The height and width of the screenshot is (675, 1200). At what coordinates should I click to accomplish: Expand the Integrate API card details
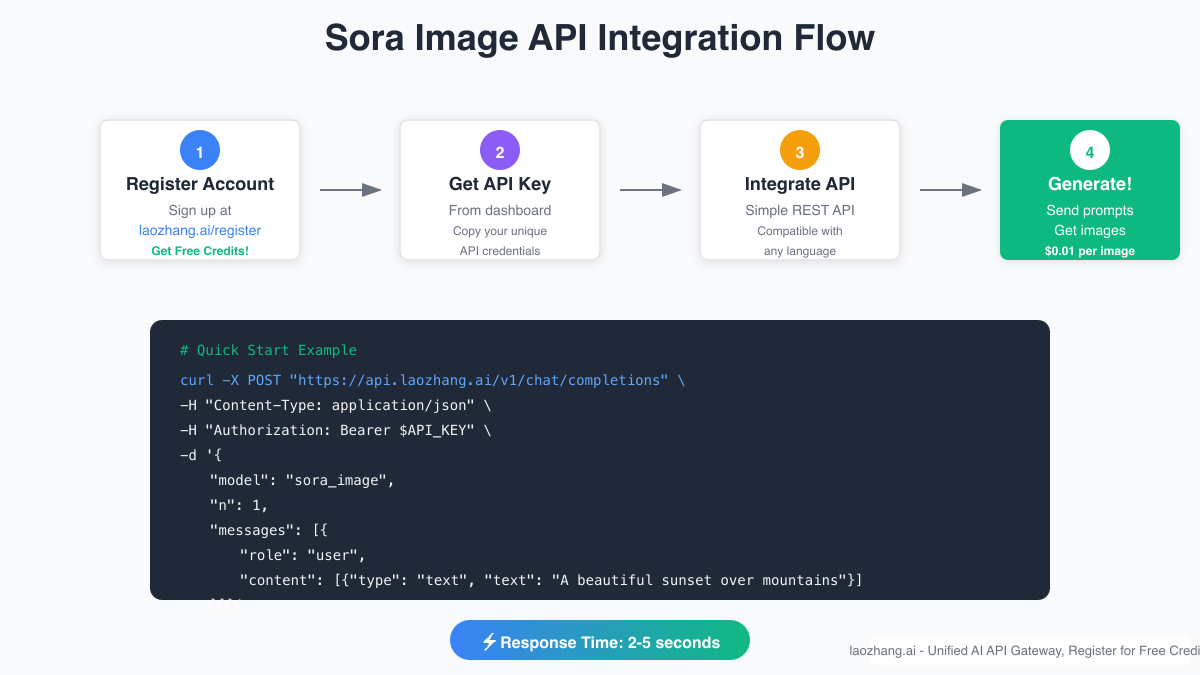(x=800, y=190)
